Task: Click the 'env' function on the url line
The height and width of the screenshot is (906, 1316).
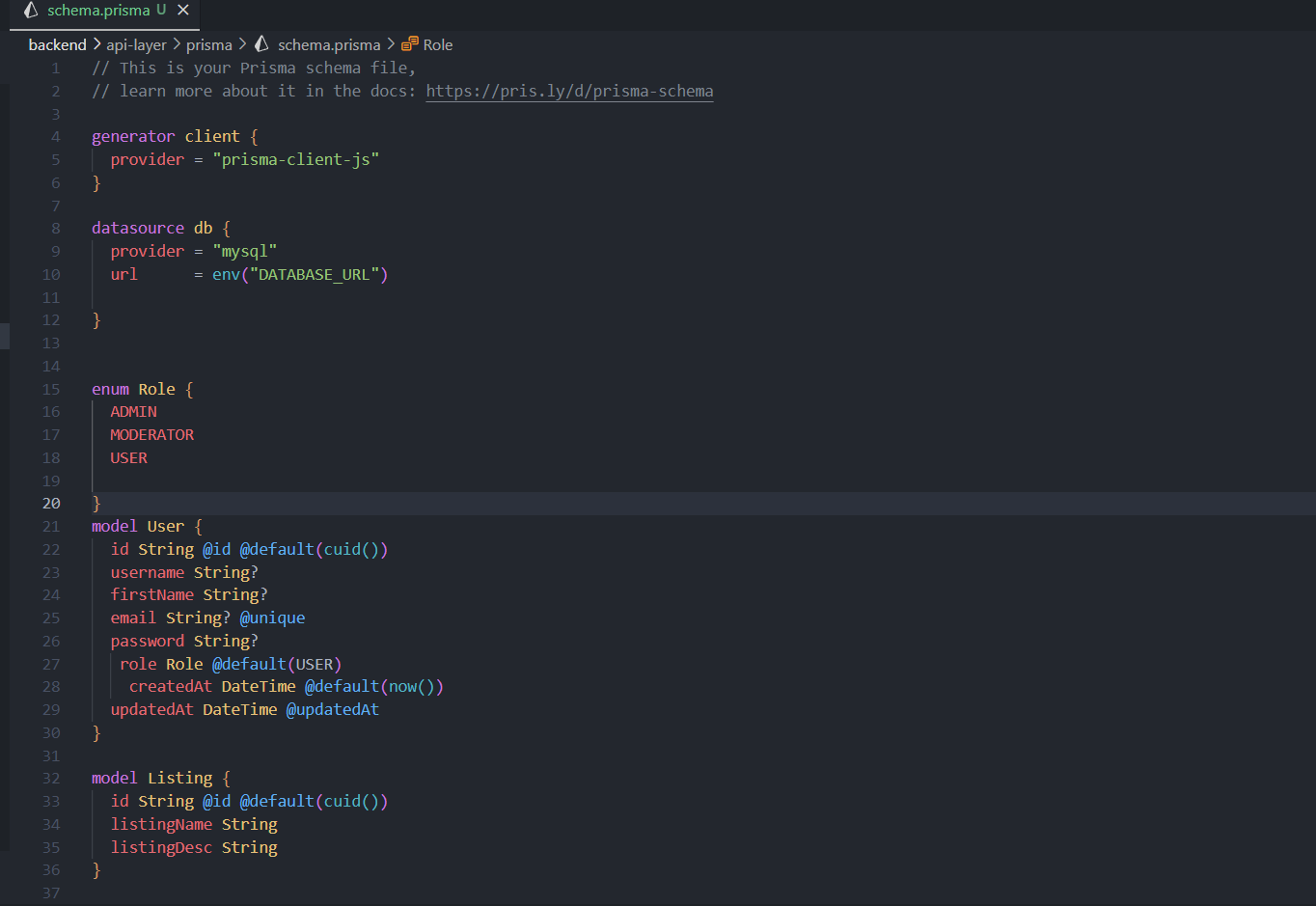Action: (x=227, y=275)
